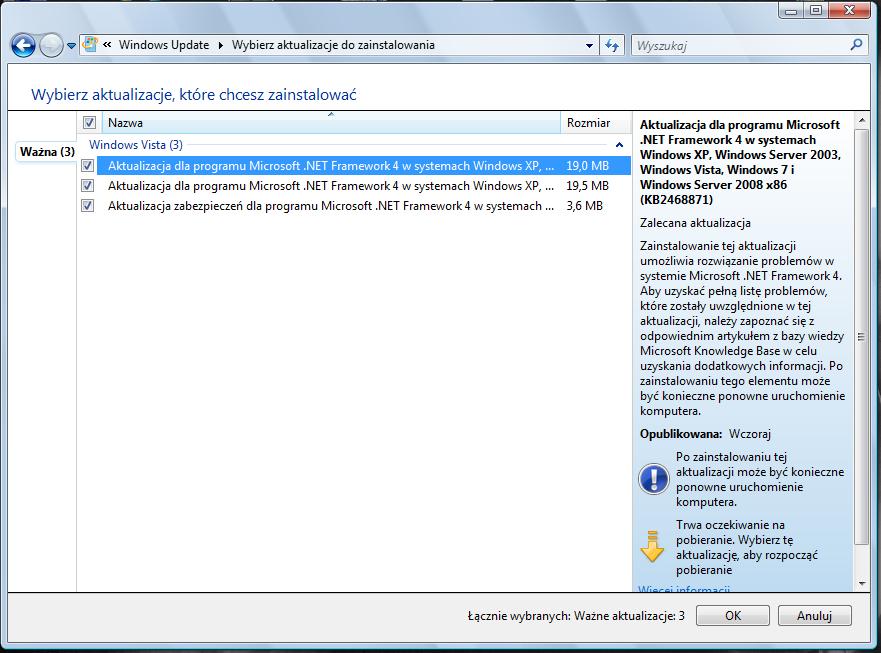Minimize the Windows Update window
This screenshot has width=881, height=653.
click(x=791, y=10)
